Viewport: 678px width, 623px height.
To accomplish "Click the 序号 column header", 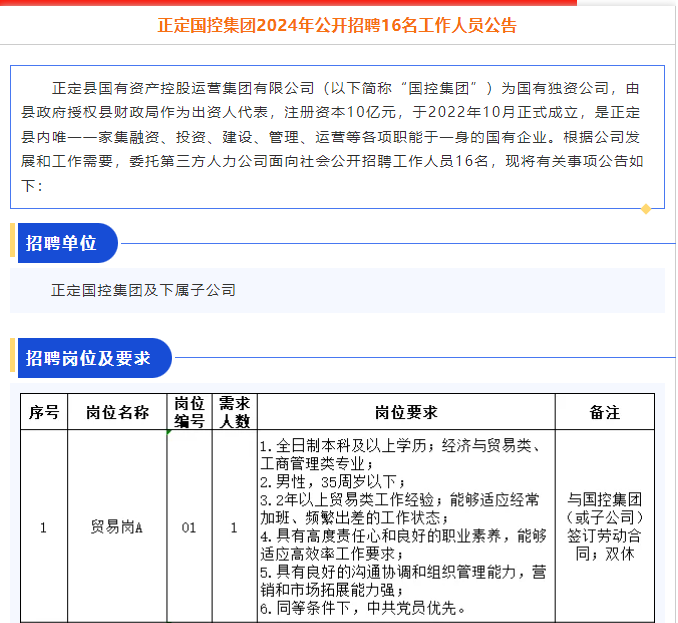I will click(x=44, y=412).
